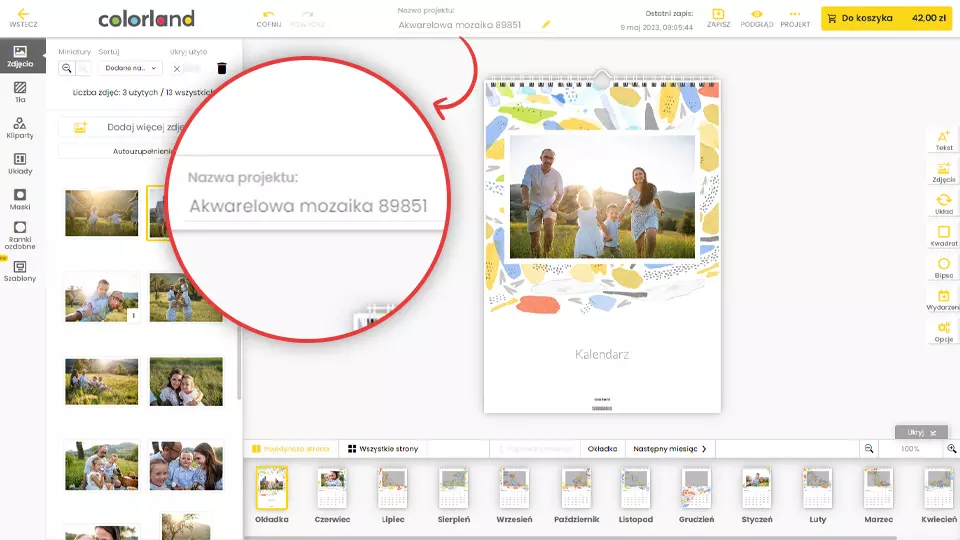Change the layout with Układ tool
The image size is (960, 540).
(x=943, y=204)
